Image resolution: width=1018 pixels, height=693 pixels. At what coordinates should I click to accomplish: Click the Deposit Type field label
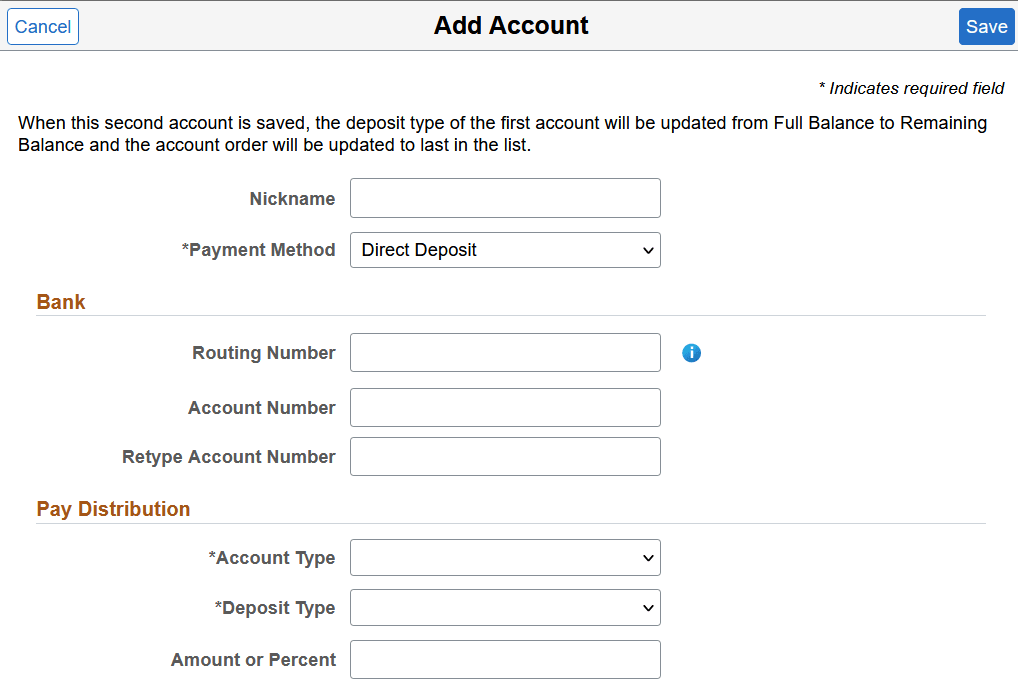(274, 607)
